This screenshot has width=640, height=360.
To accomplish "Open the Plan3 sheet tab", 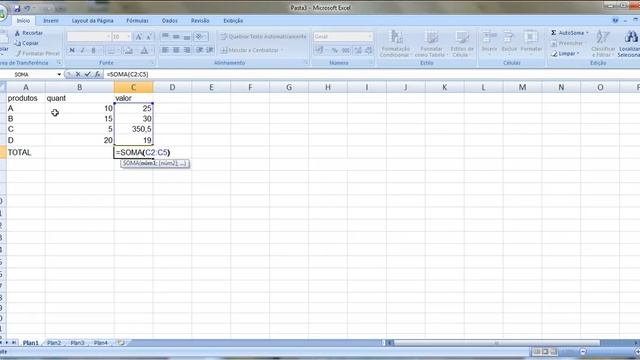I will 77,343.
